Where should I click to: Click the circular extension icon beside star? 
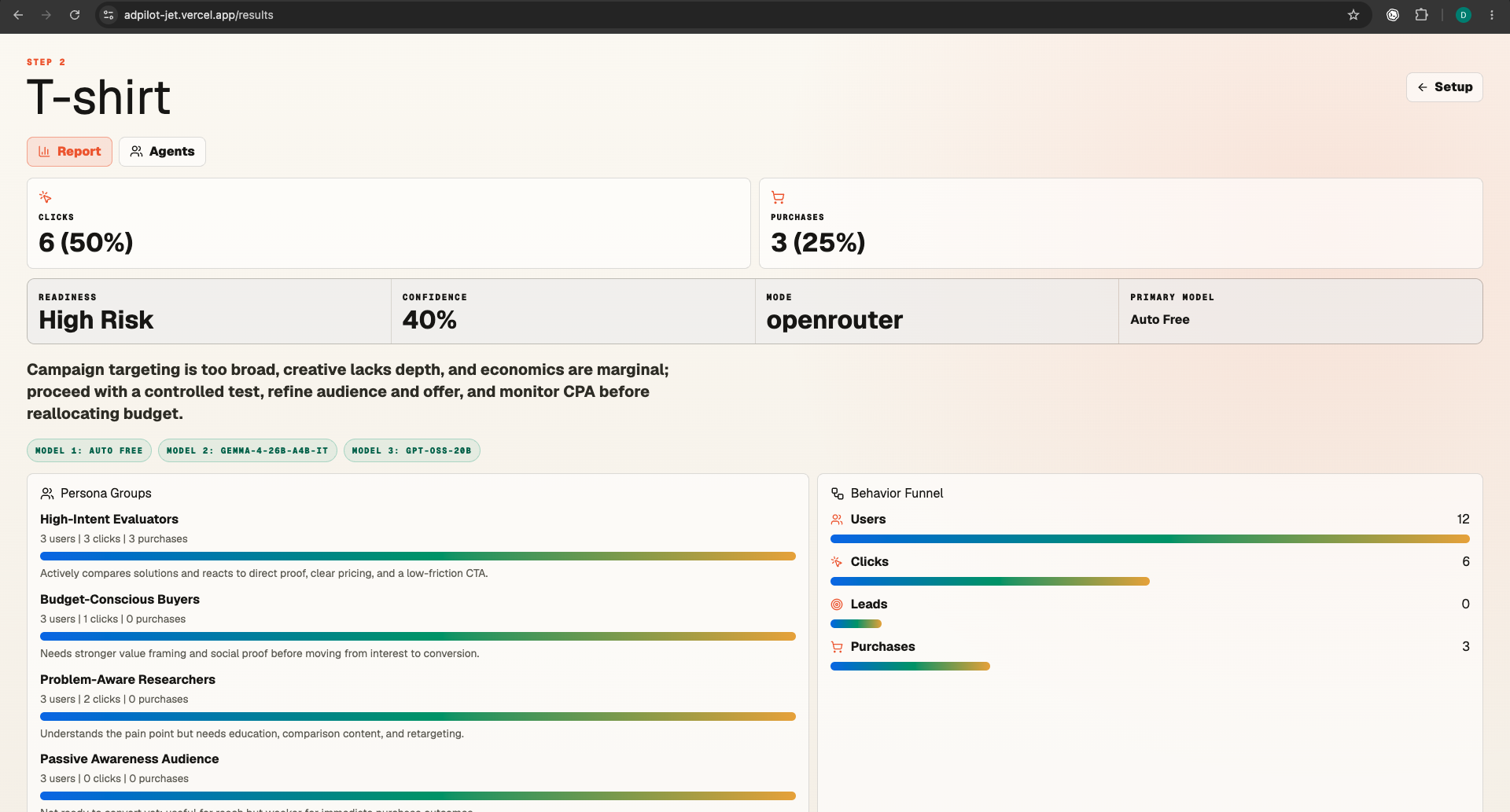coord(1393,15)
